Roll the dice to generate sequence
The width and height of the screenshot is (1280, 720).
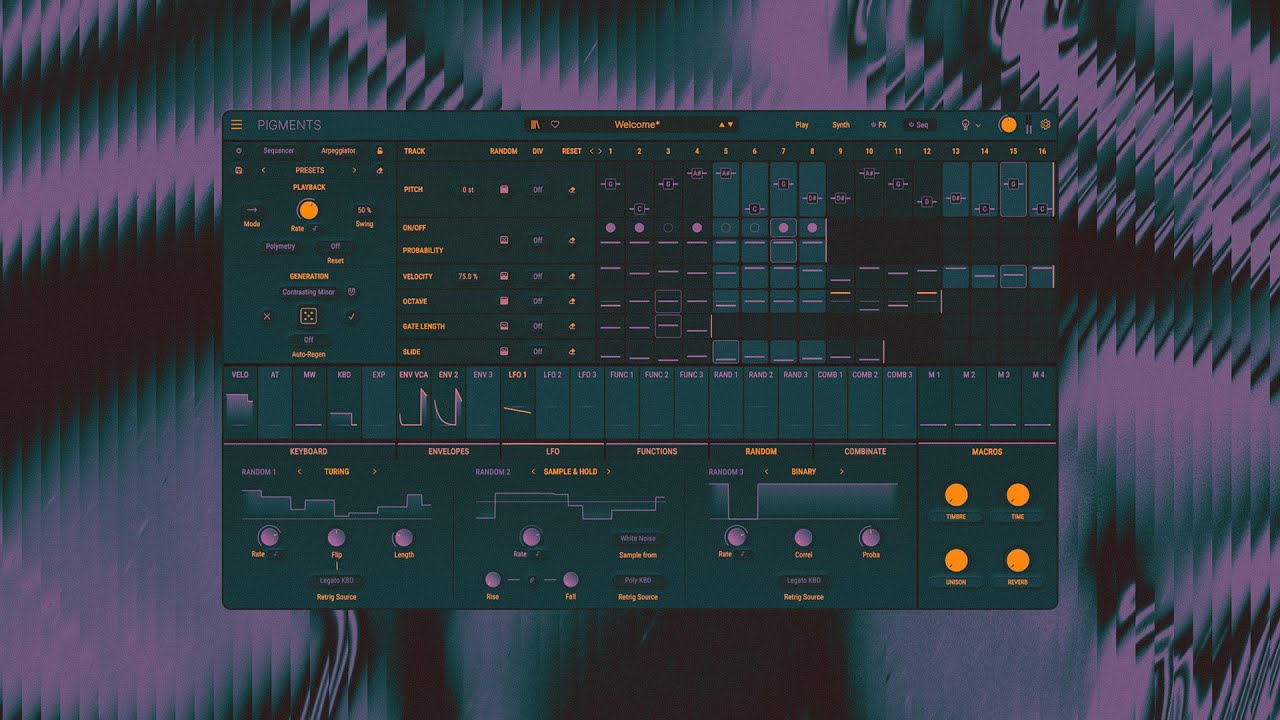click(x=309, y=316)
